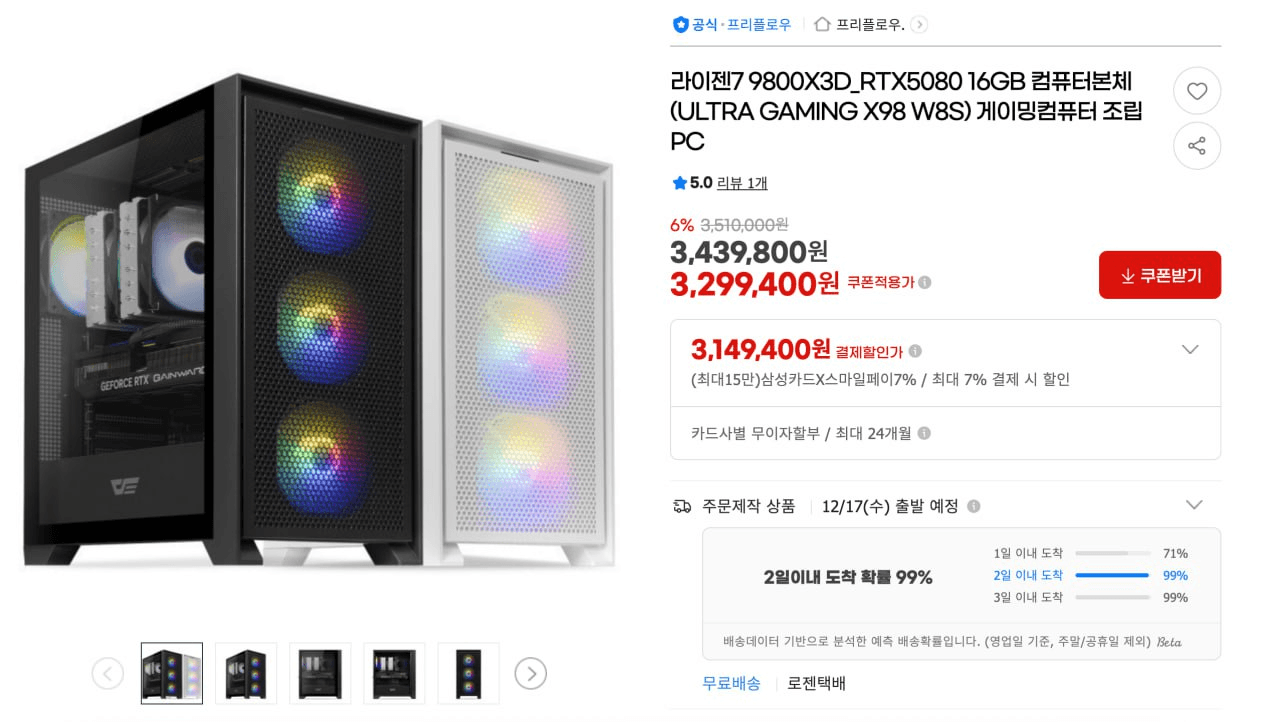The image size is (1280, 722).
Task: Click info icon beside 결제할인가
Action: pos(915,351)
